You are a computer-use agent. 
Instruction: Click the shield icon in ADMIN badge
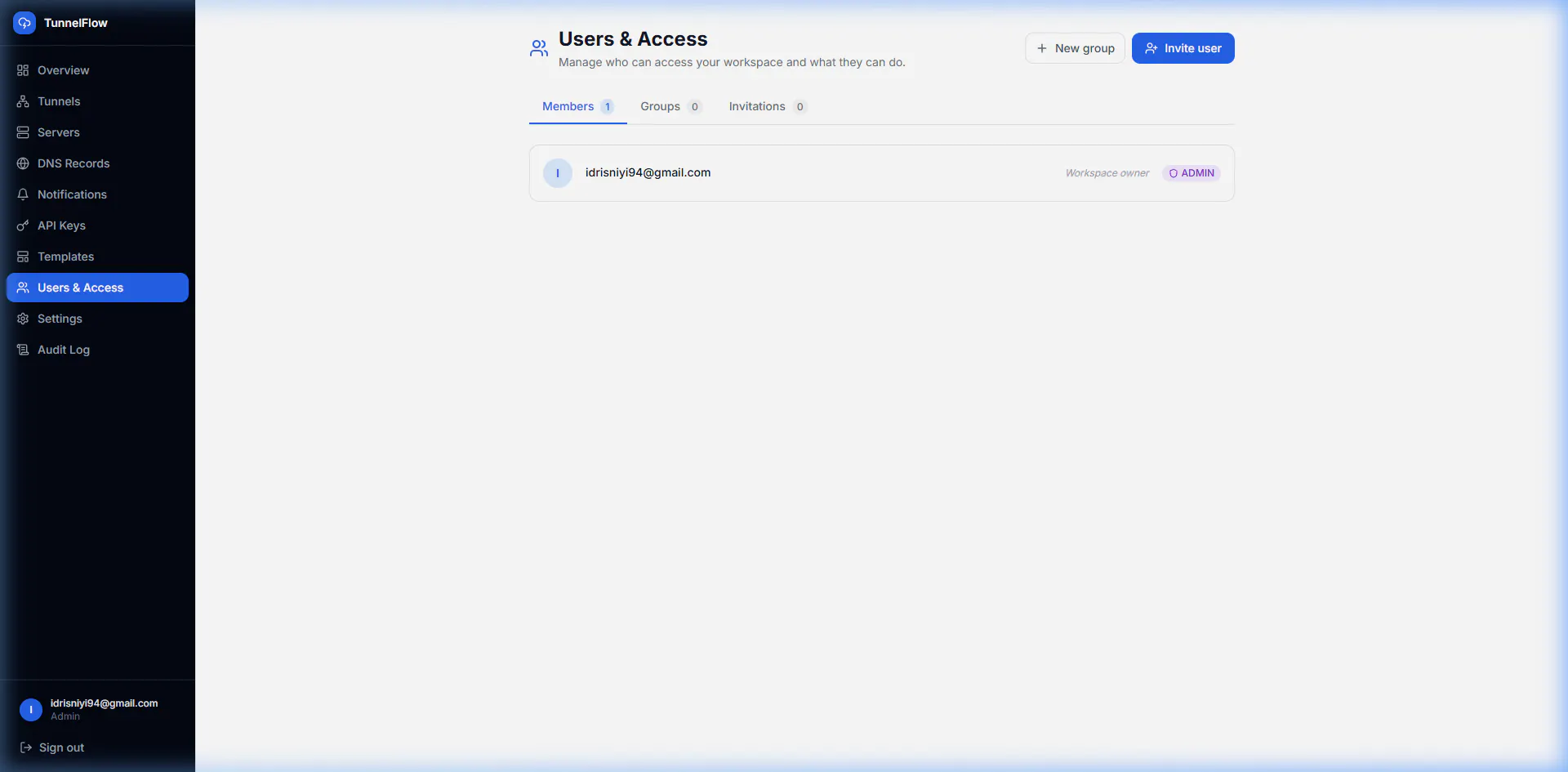[x=1174, y=173]
